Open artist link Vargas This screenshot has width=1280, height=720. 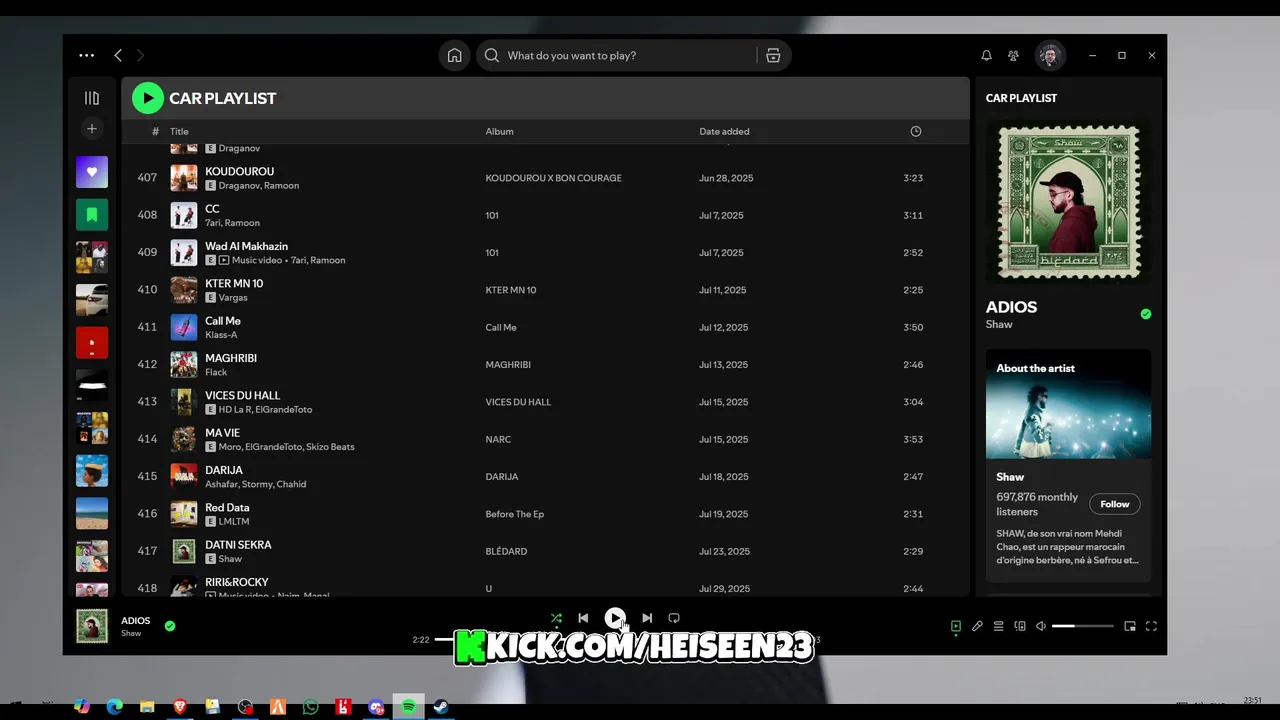tap(233, 298)
